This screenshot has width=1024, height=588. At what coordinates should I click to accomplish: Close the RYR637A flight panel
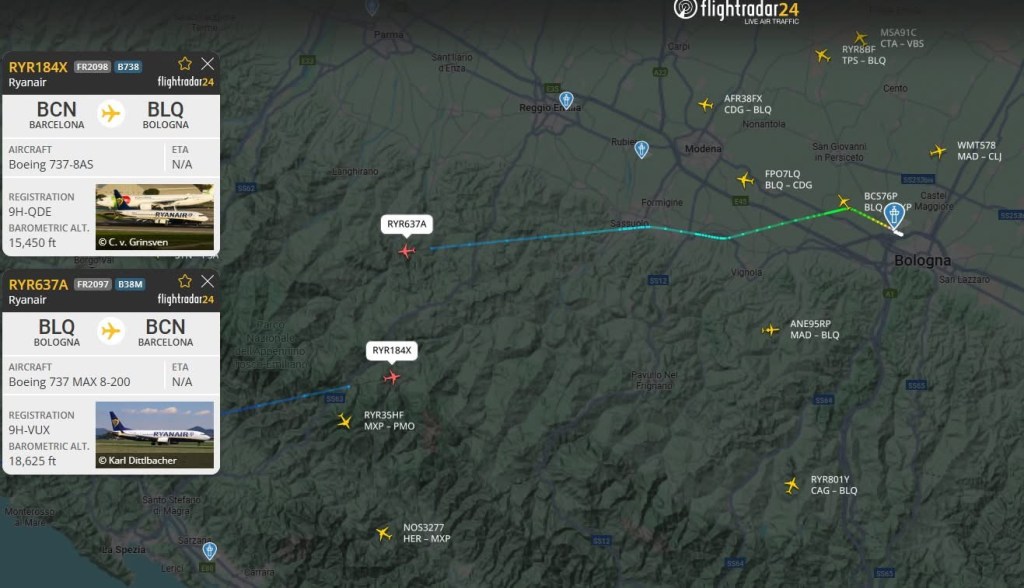coord(208,281)
